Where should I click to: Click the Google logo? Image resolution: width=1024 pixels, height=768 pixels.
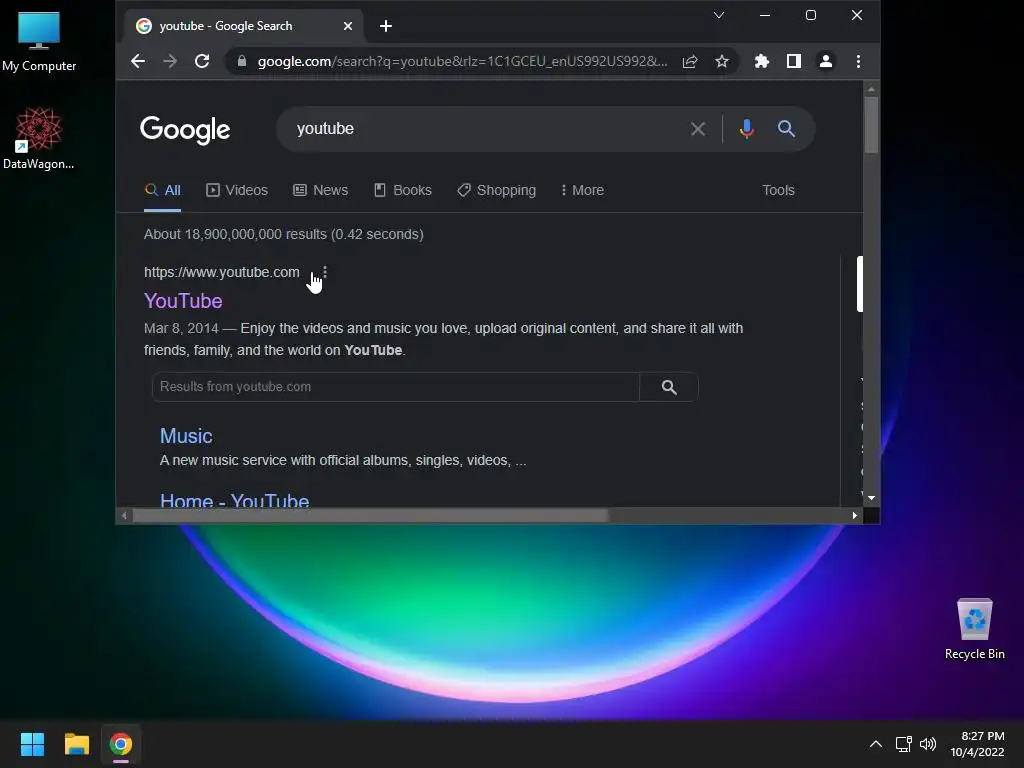(185, 129)
